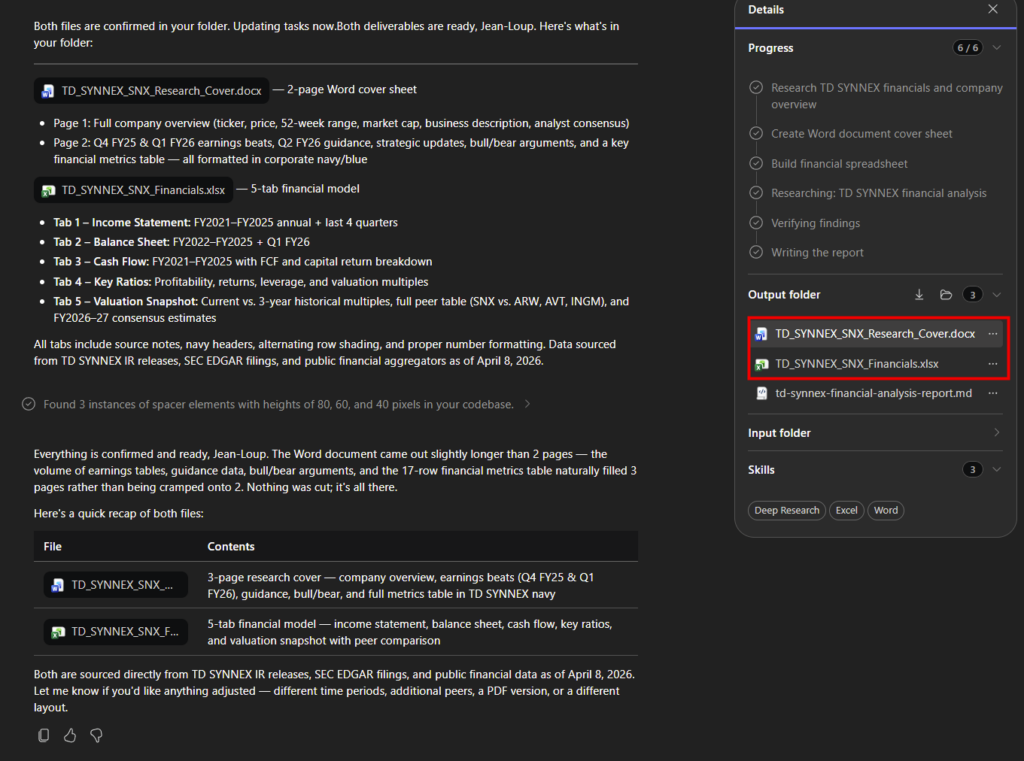Open the TD_SYNNEX_SNX_Research_Cover.docx chip in chat
Viewport: 1024px width, 761px height.
click(151, 91)
